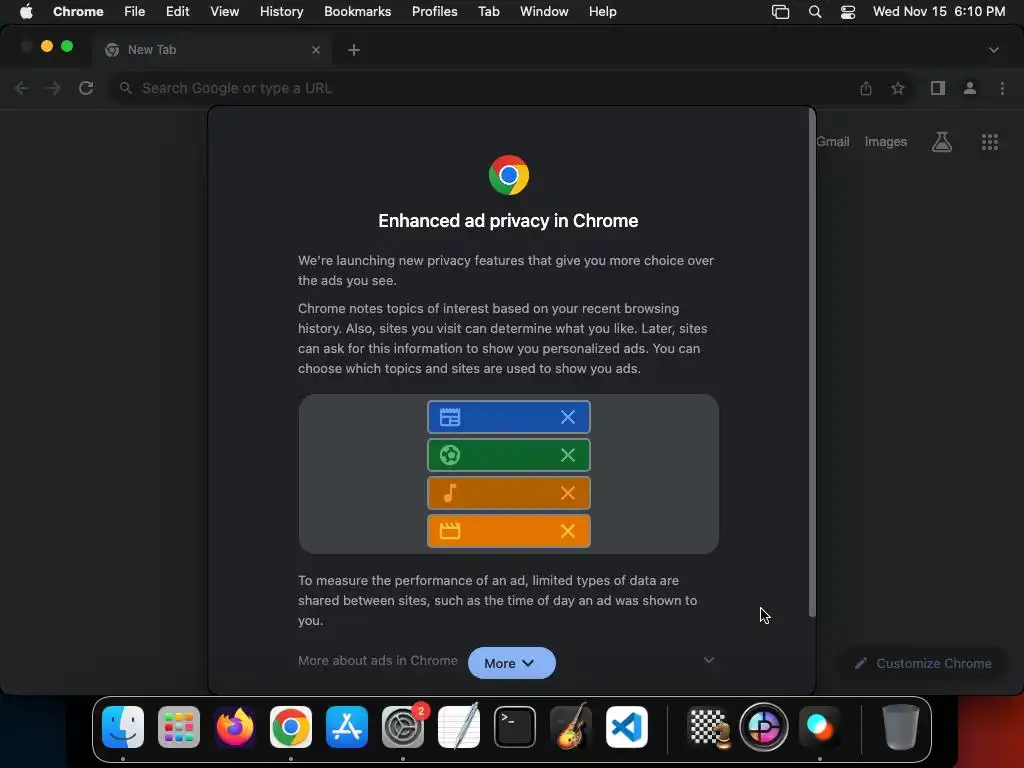Open the Images link
The image size is (1024, 768).
coord(886,142)
